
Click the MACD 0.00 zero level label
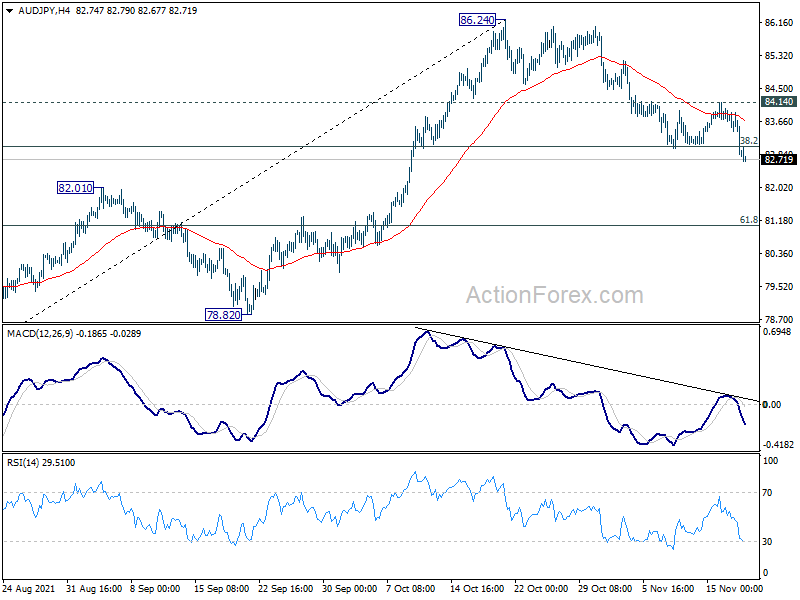771,405
